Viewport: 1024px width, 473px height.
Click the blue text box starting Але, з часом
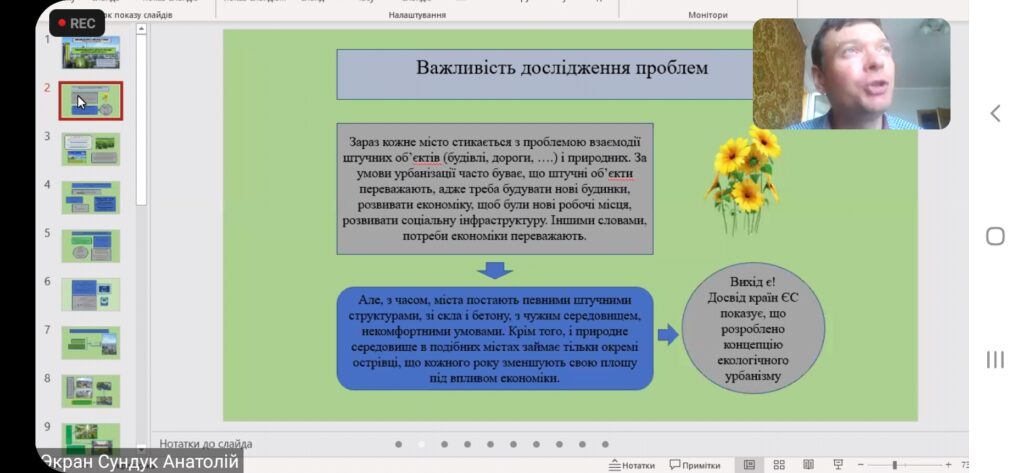495,338
